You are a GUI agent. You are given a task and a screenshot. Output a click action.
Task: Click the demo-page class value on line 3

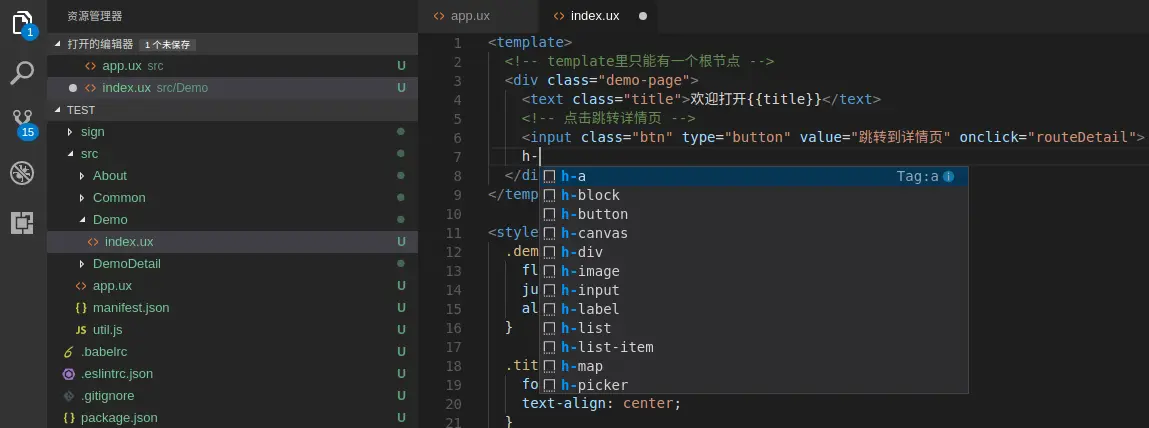644,81
